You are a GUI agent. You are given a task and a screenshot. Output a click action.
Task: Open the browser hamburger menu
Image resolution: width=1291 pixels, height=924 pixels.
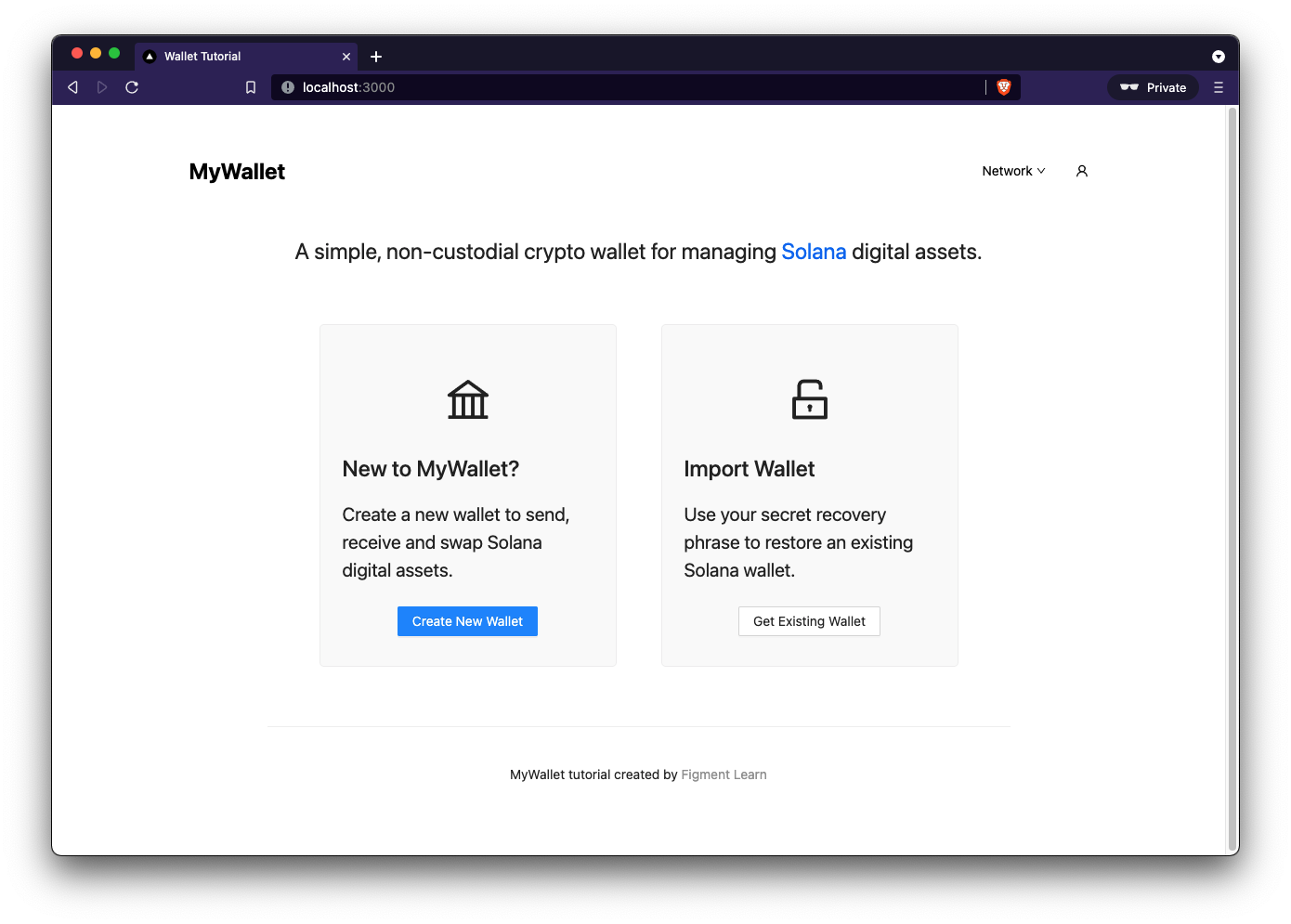(x=1219, y=87)
